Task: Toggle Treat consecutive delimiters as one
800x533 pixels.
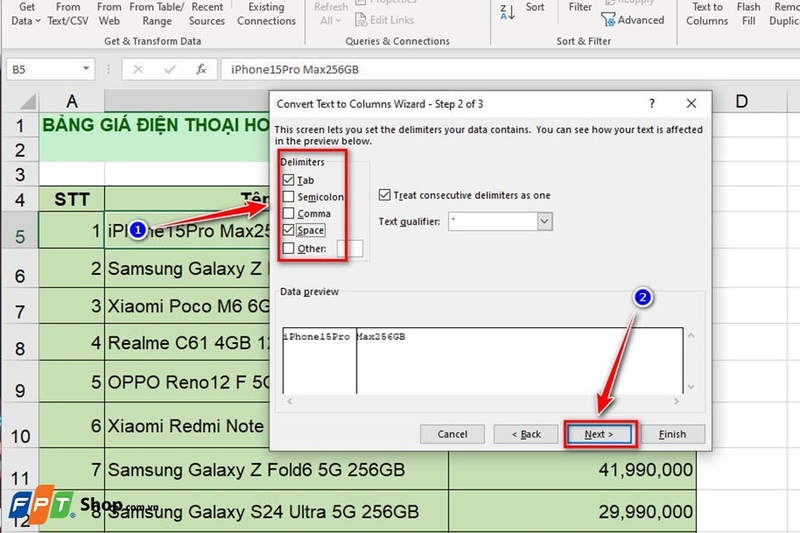Action: tap(384, 195)
